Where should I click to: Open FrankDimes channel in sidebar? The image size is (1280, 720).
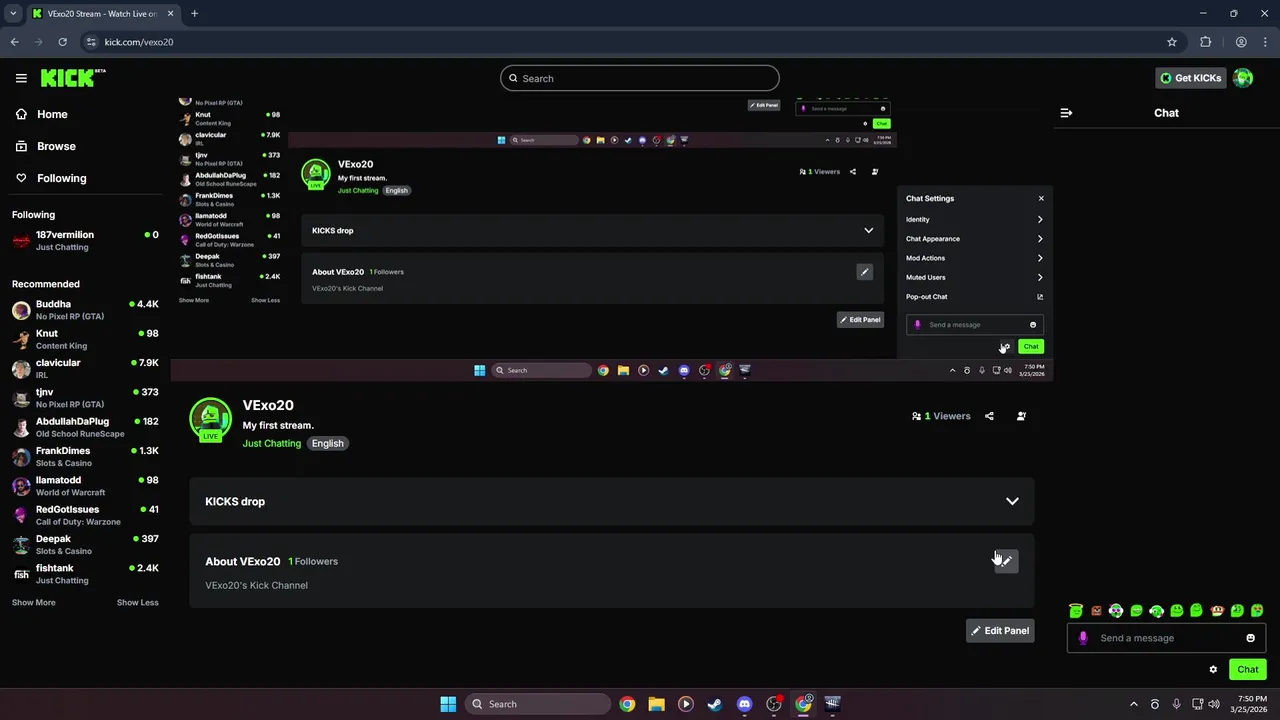(85, 456)
